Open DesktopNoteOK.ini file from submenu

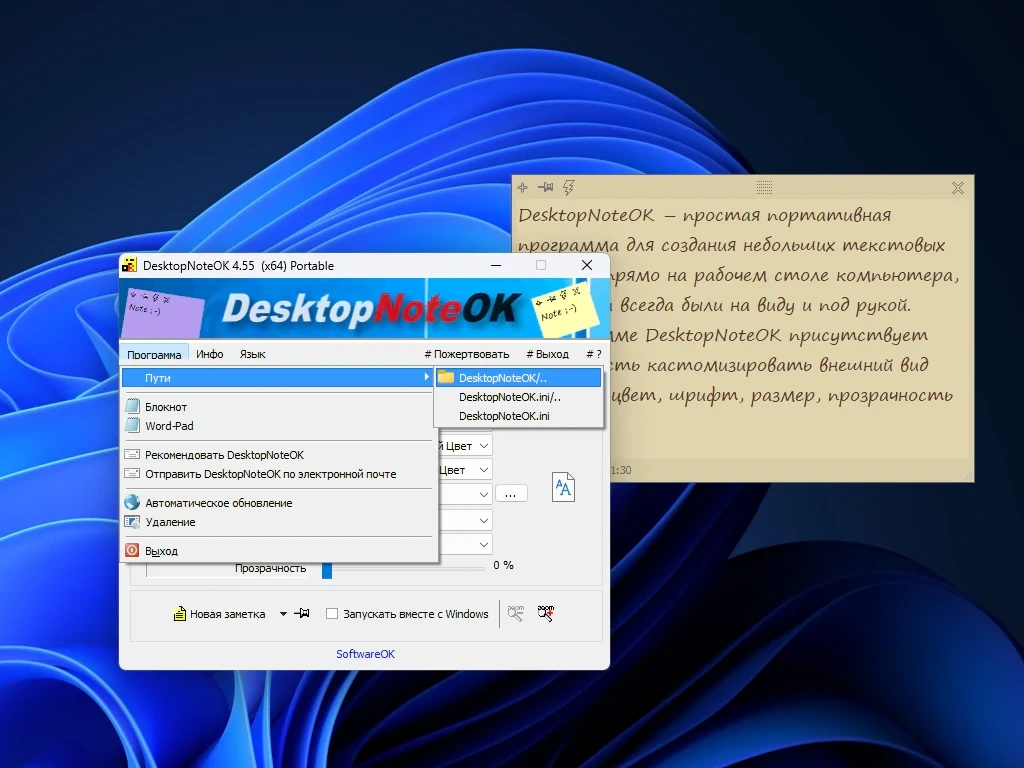[x=519, y=415]
